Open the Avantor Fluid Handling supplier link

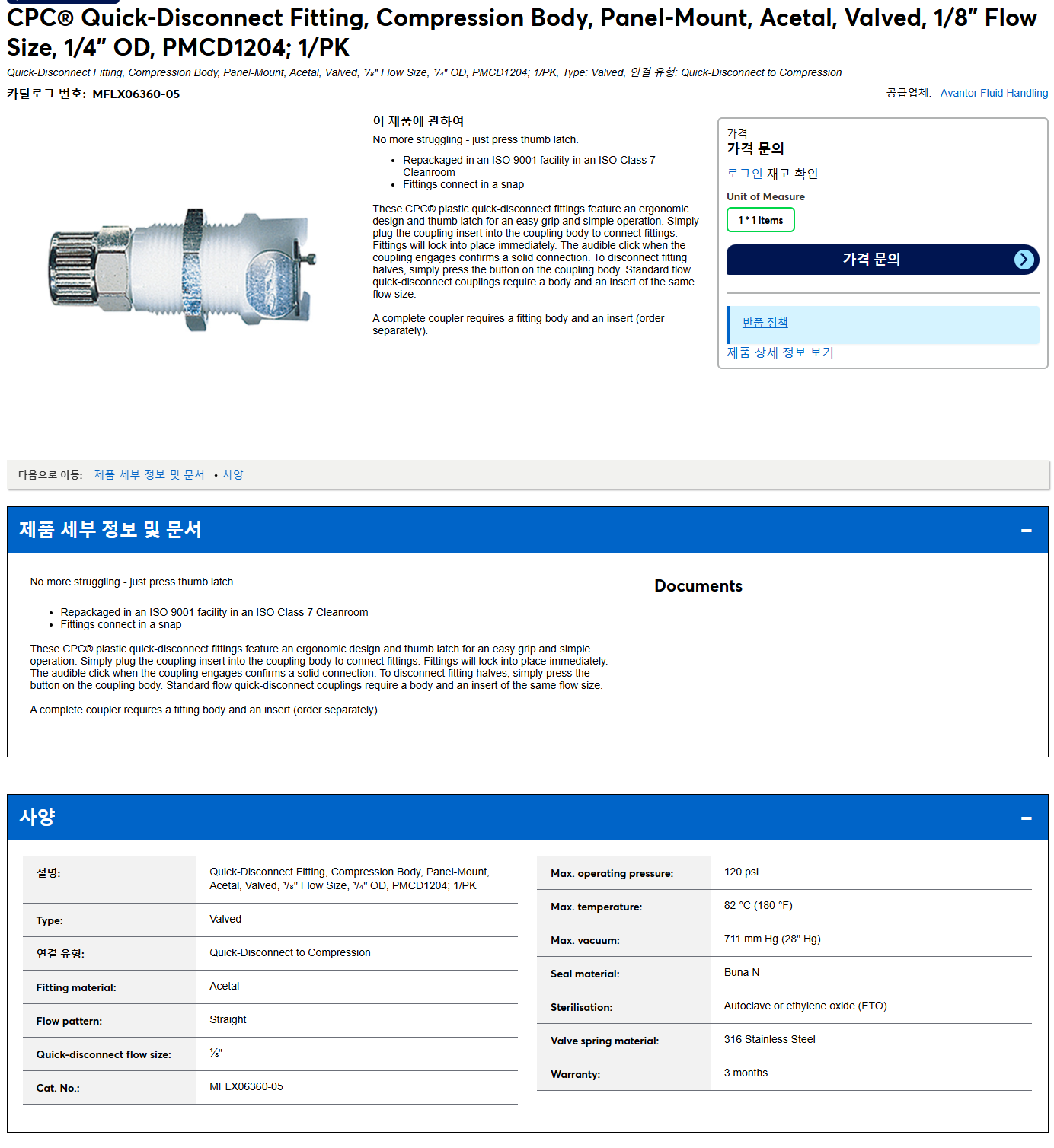point(994,93)
